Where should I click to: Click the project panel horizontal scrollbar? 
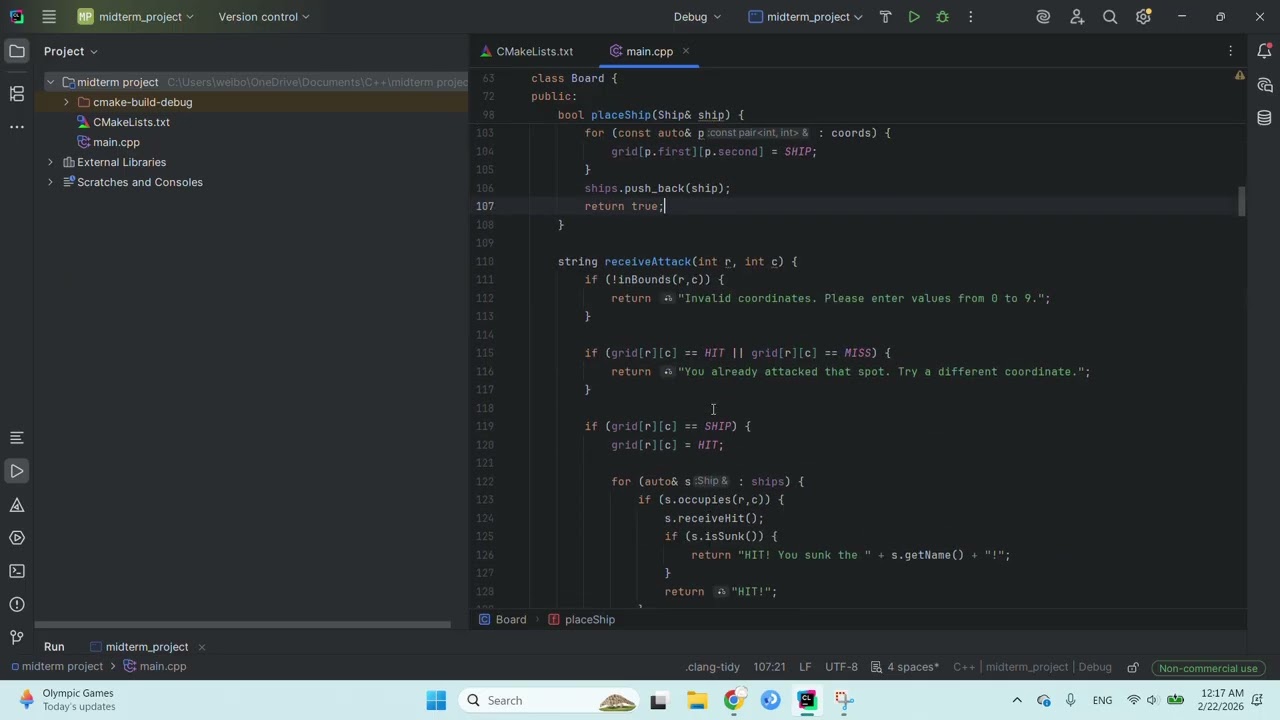pos(243,625)
